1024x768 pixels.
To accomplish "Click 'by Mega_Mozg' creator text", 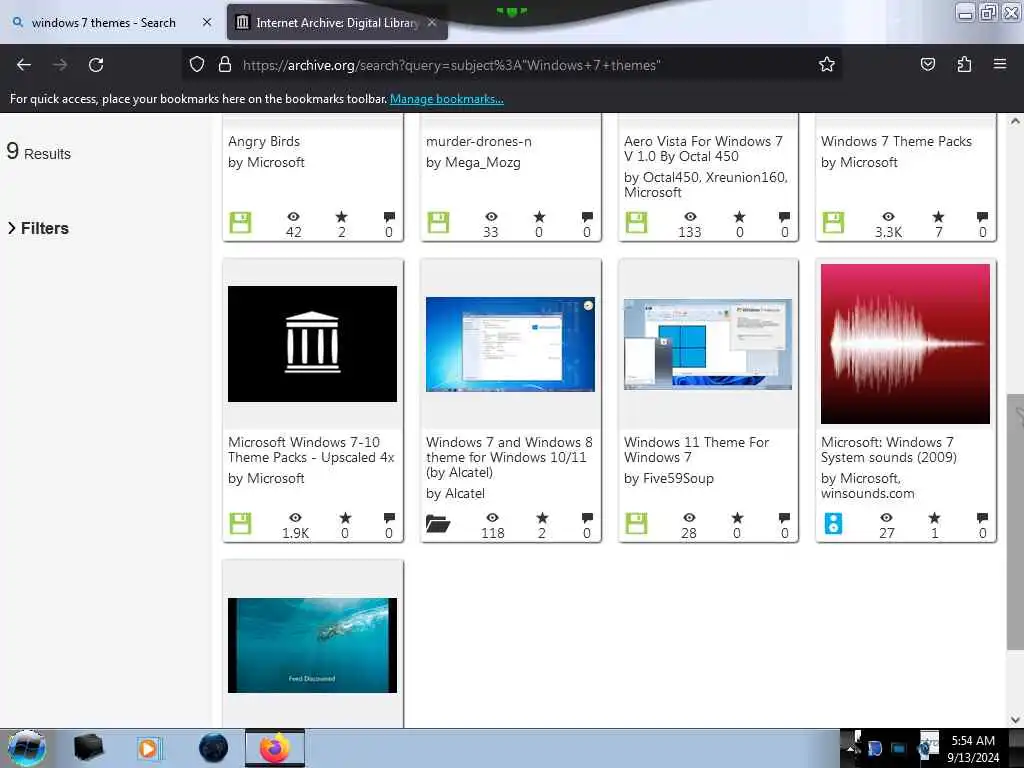I will point(473,162).
